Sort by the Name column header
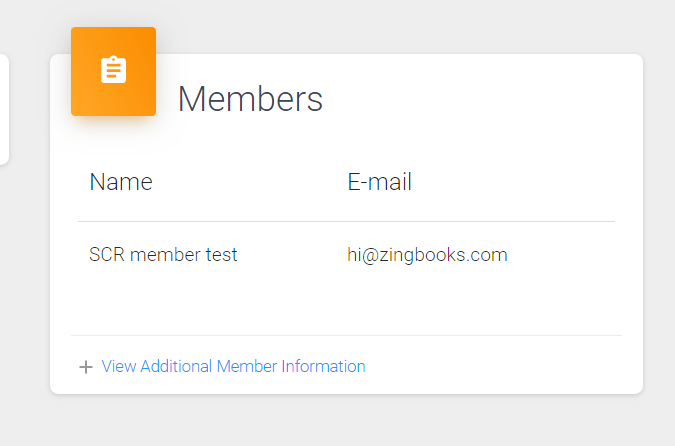 click(121, 182)
